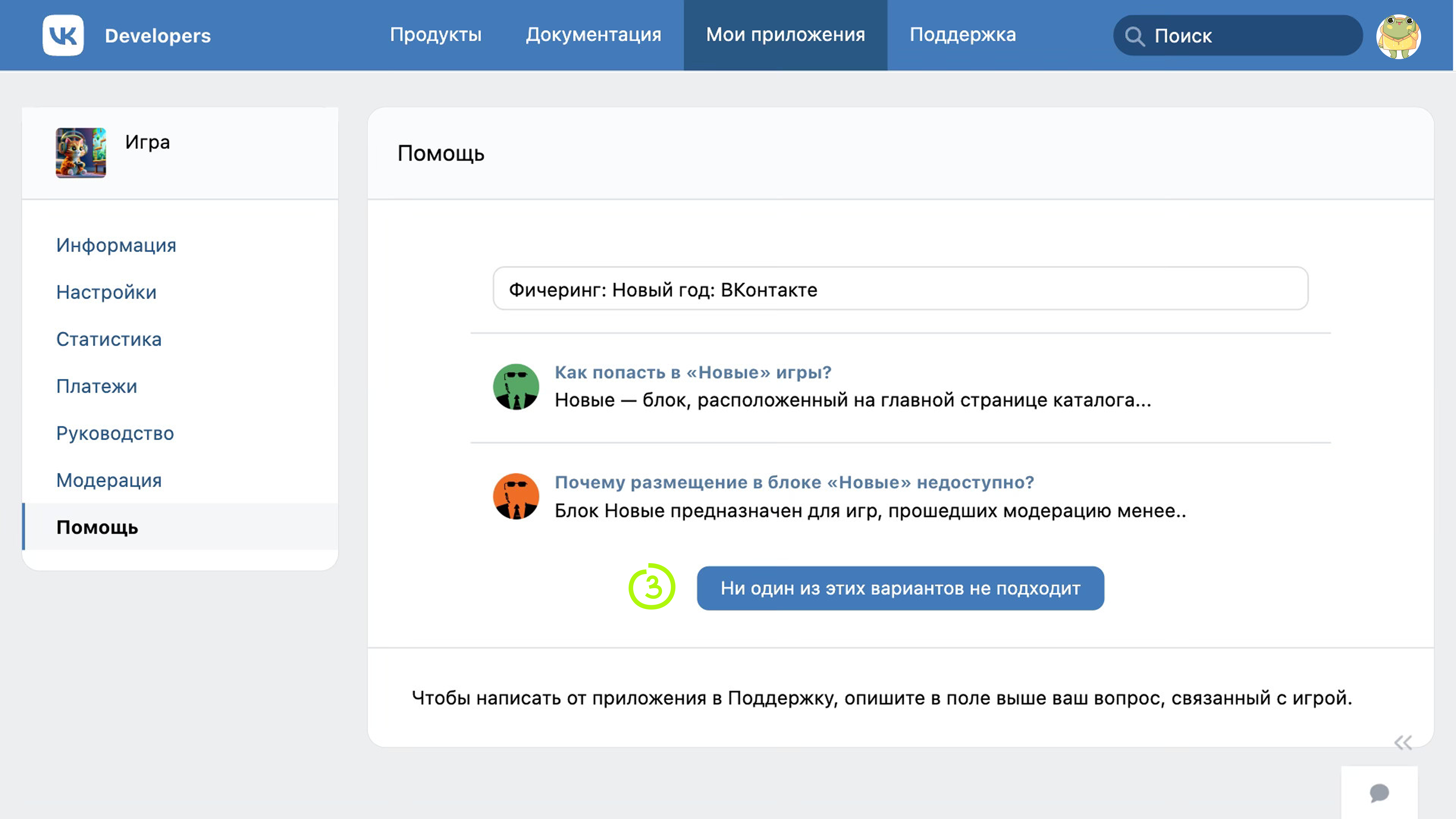Open the Статистика page
The width and height of the screenshot is (1456, 819).
tap(108, 339)
